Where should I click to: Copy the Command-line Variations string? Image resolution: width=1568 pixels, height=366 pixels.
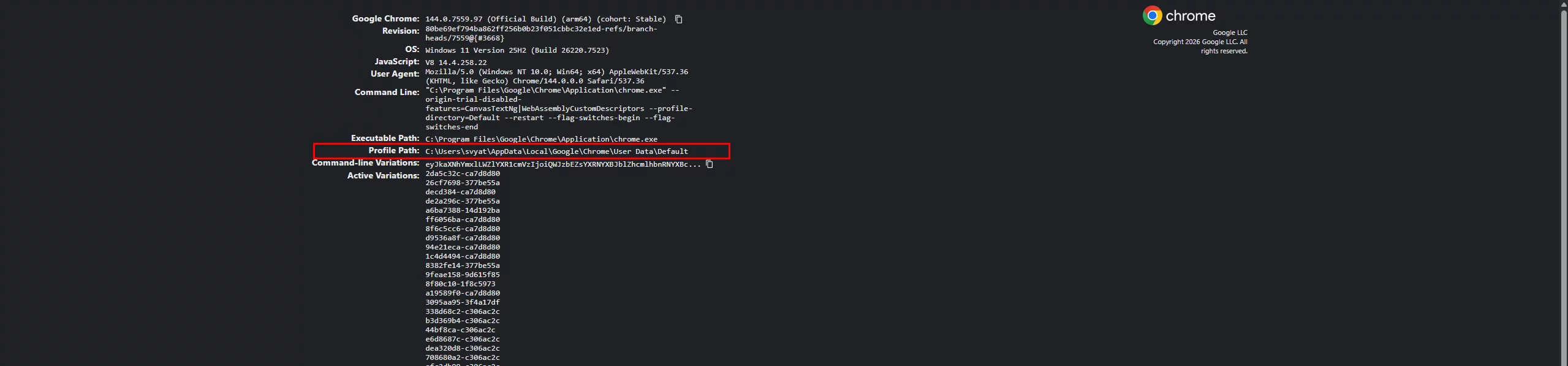point(709,164)
